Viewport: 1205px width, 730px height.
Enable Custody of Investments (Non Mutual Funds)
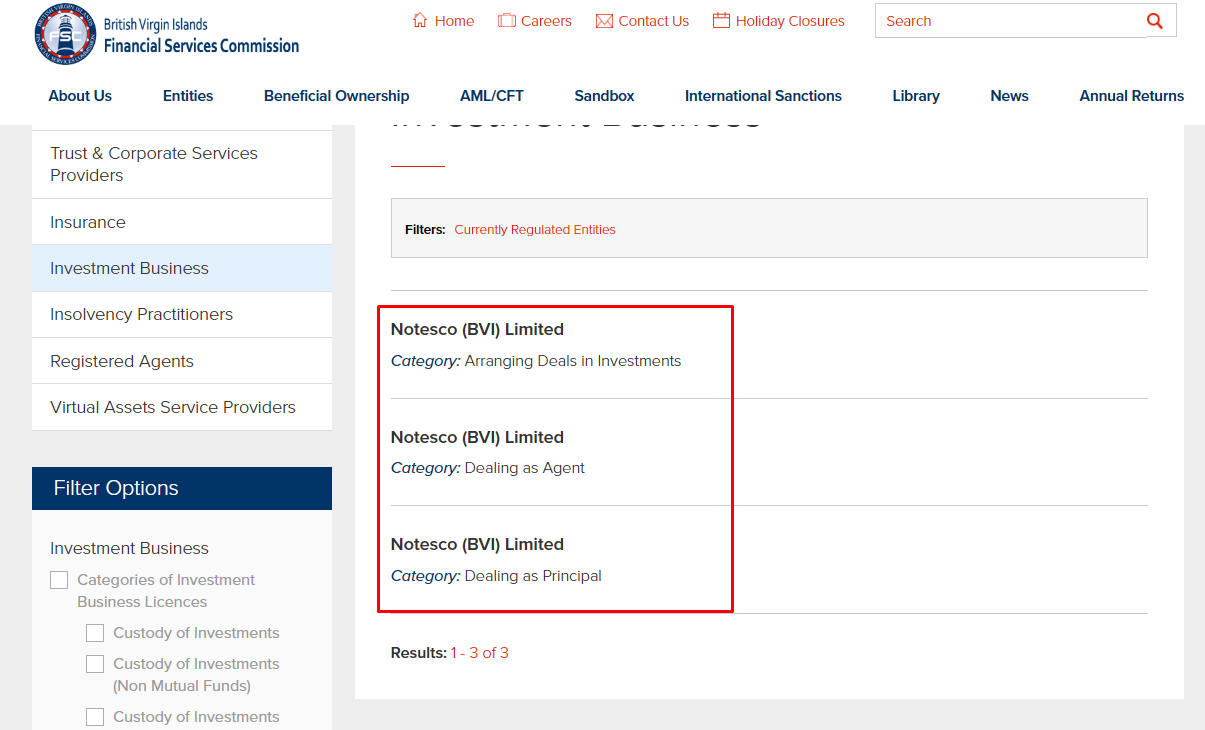pyautogui.click(x=95, y=664)
